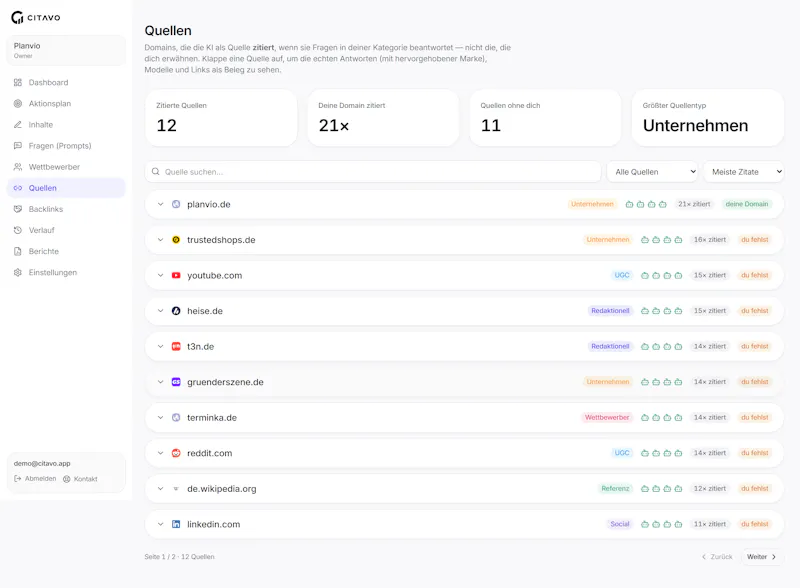Click the terminka.de globe favicon
Viewport: 800px width, 588px height.
pos(176,418)
